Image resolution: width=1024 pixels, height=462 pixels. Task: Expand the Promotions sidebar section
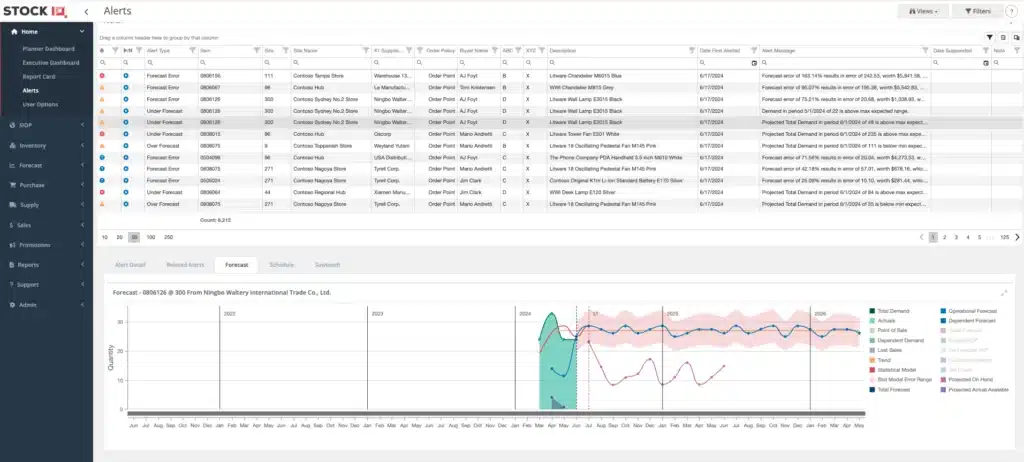82,244
